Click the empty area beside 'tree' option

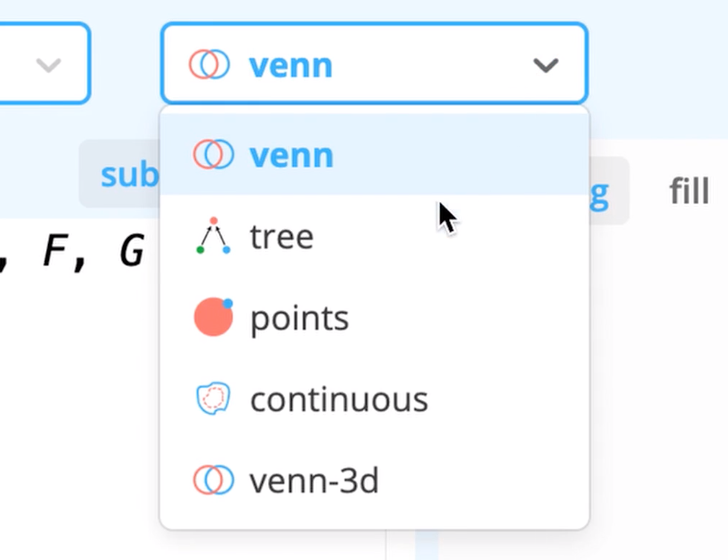[x=450, y=237]
